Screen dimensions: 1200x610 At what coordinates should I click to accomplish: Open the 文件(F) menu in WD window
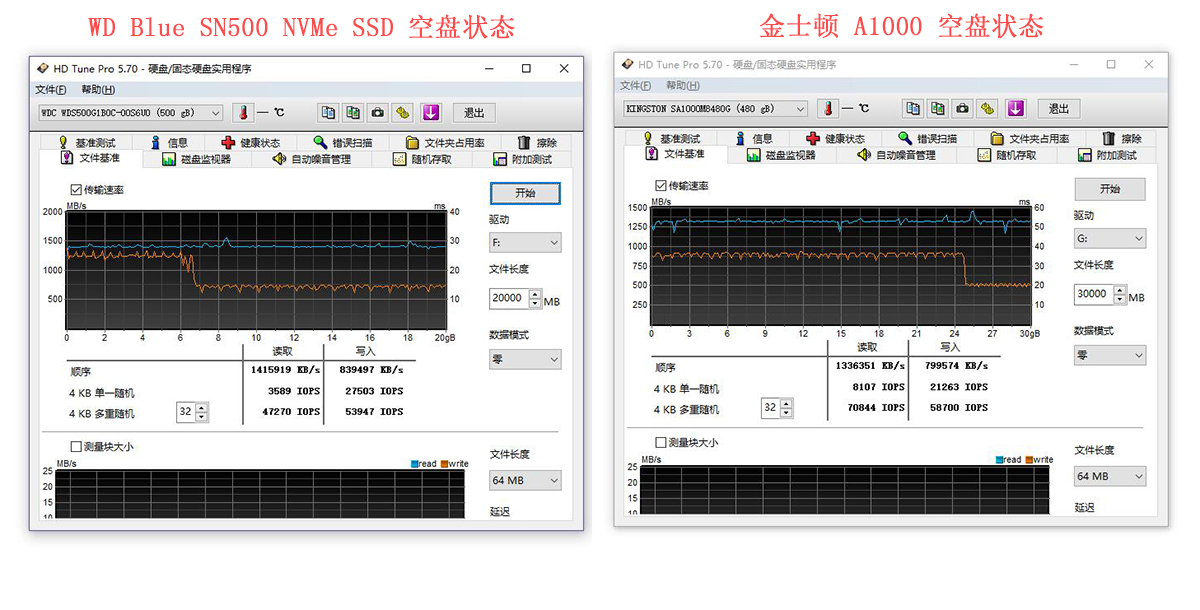tap(52, 90)
